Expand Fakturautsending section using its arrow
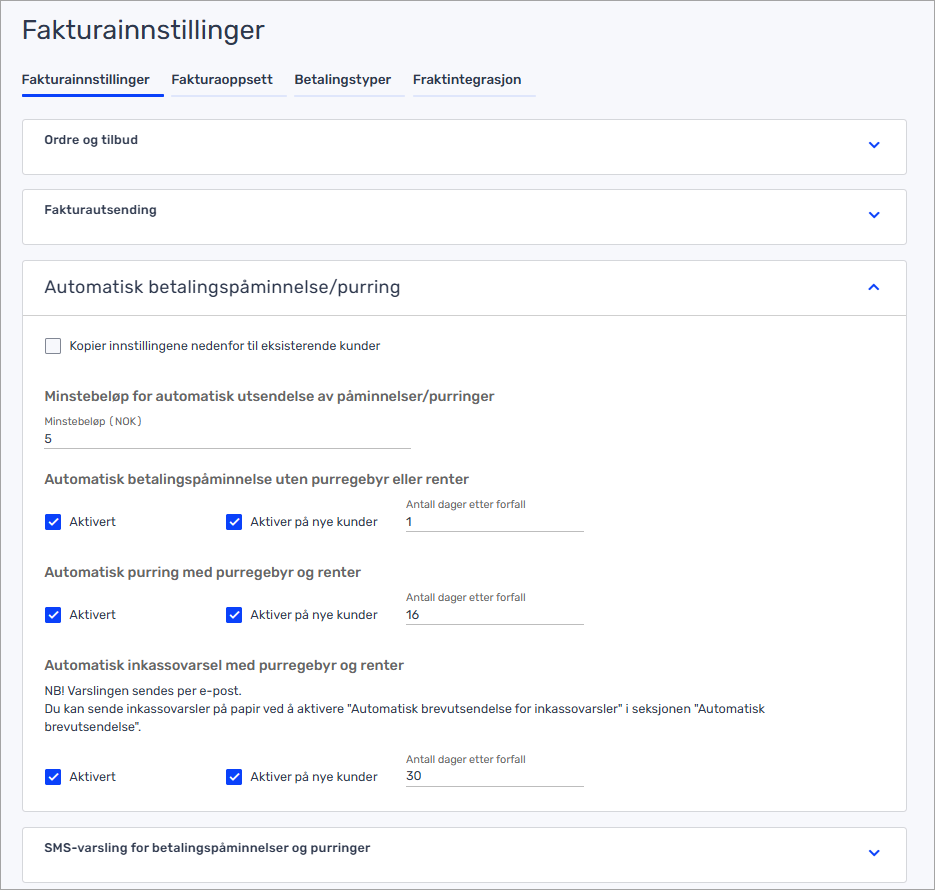935x890 pixels. [x=873, y=215]
